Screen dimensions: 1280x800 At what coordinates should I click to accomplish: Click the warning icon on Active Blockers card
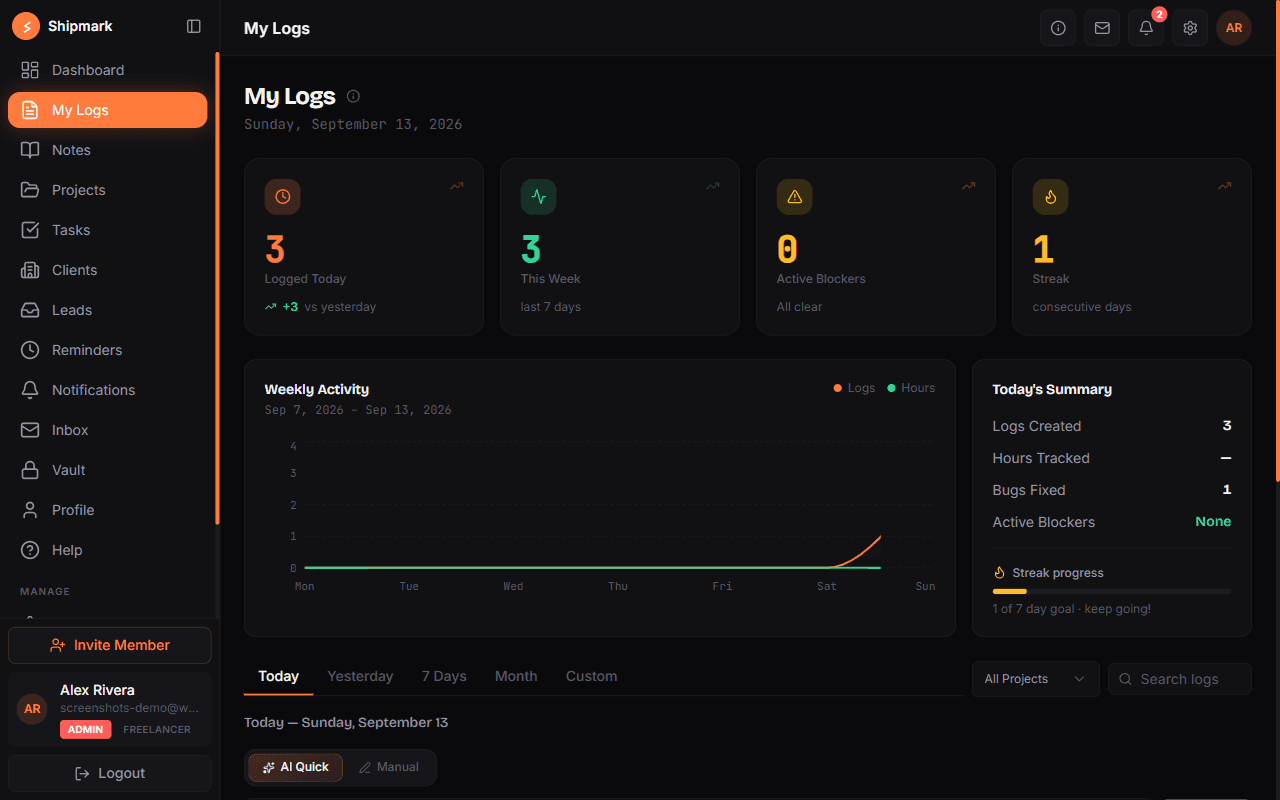795,197
